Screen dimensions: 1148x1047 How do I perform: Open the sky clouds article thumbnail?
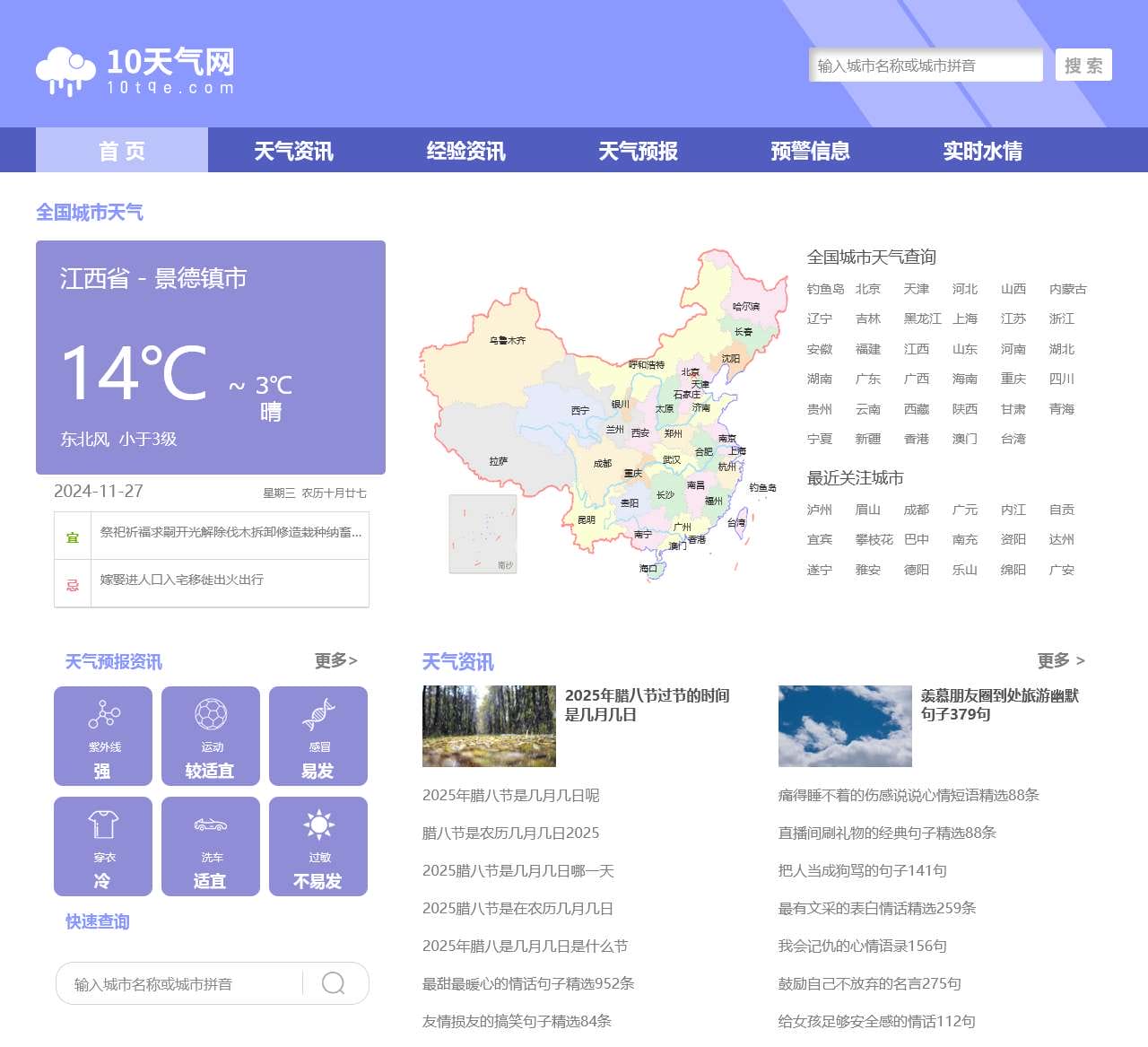[845, 726]
